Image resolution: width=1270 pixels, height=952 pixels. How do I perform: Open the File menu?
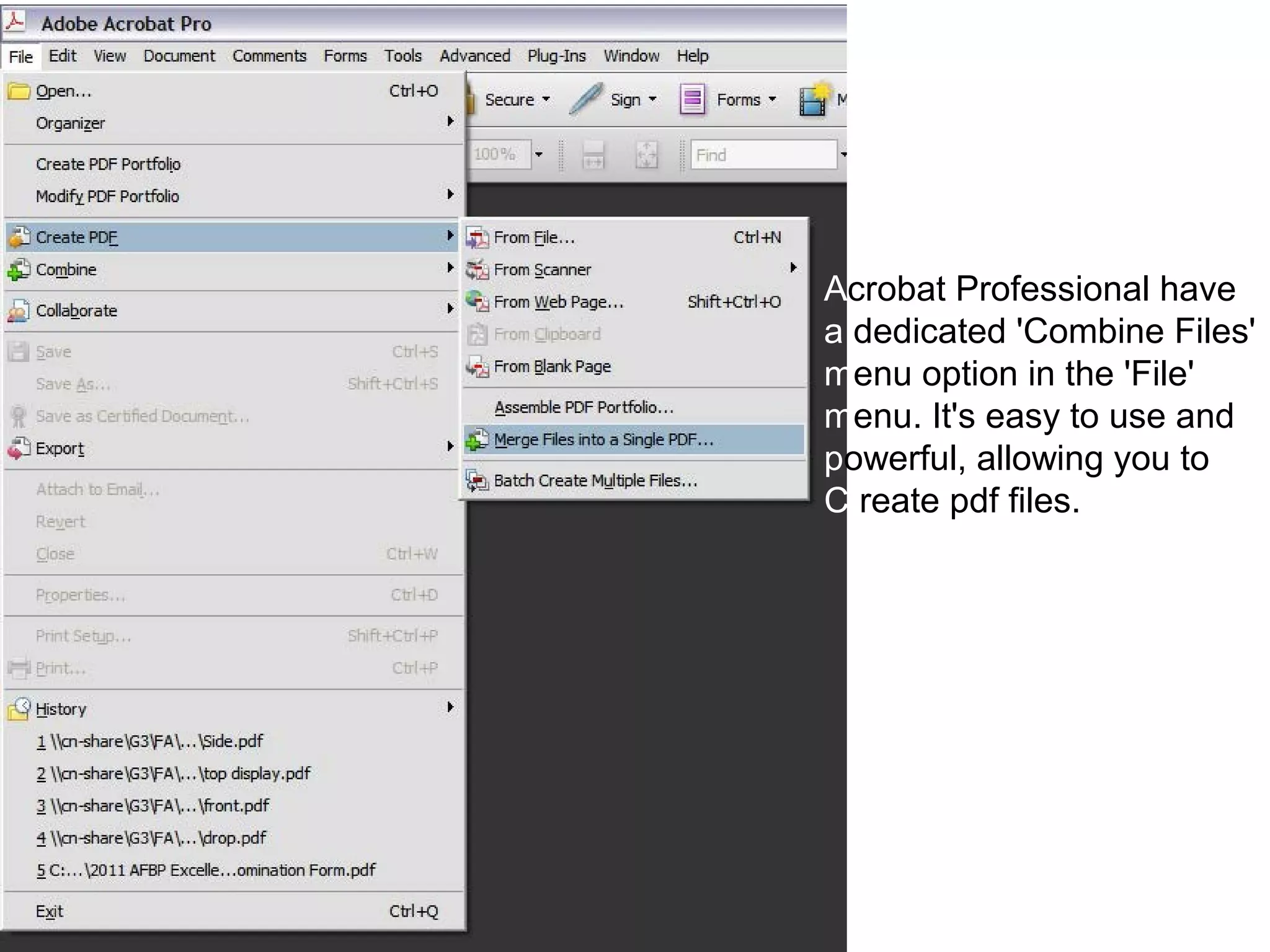coord(21,56)
